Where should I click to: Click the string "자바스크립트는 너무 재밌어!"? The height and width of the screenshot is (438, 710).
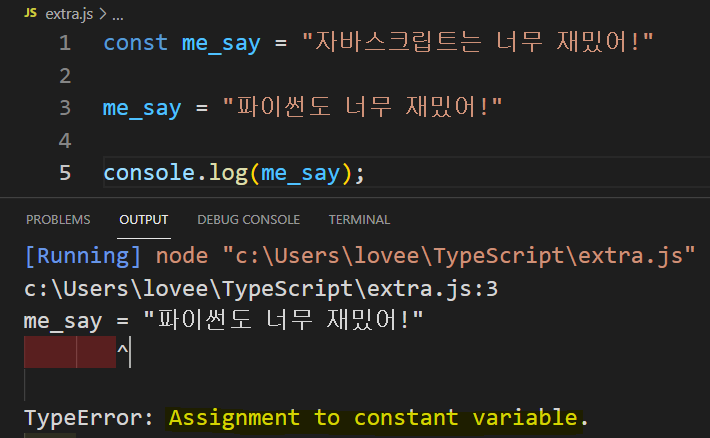point(478,42)
